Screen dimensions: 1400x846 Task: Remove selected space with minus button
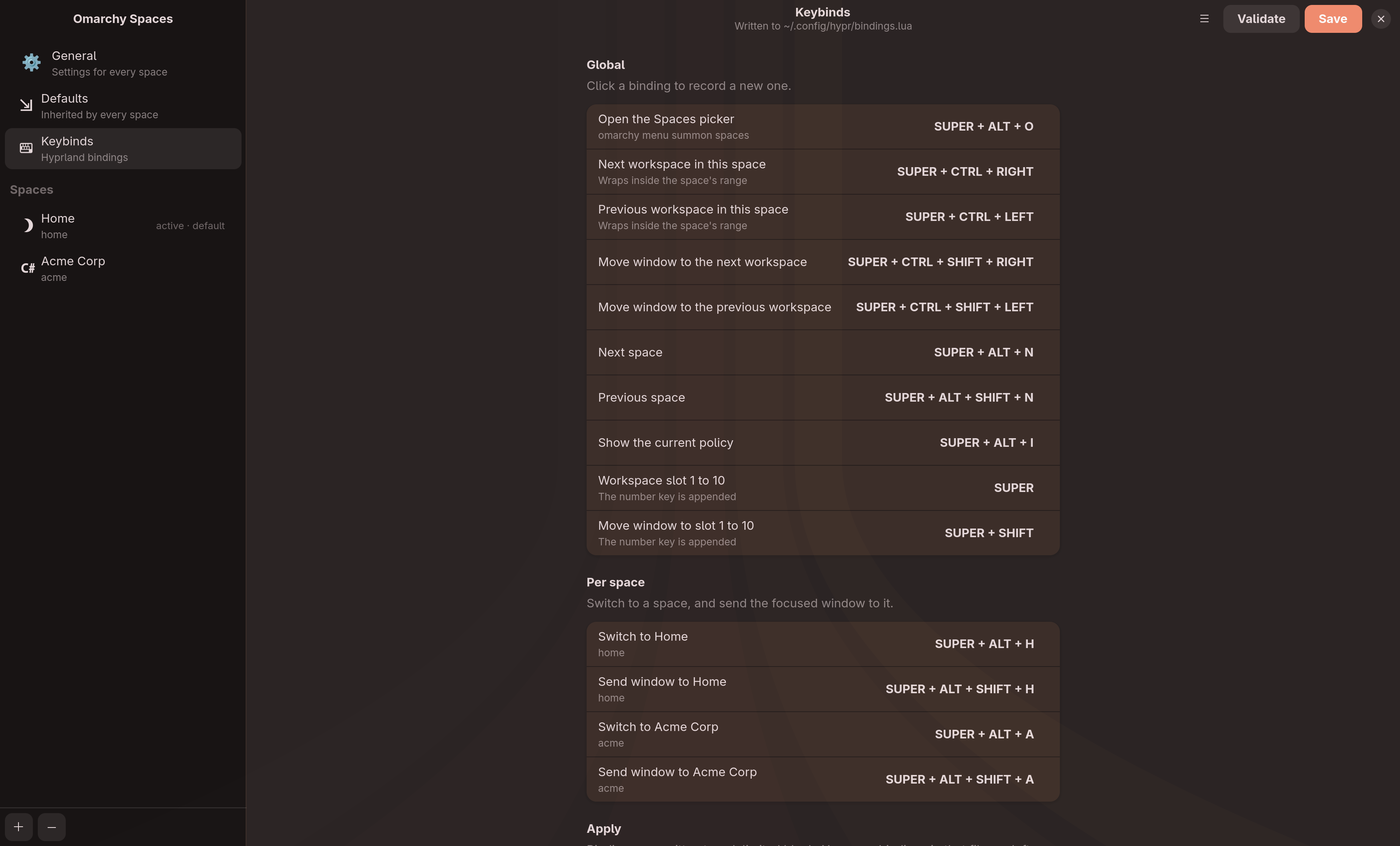(52, 827)
